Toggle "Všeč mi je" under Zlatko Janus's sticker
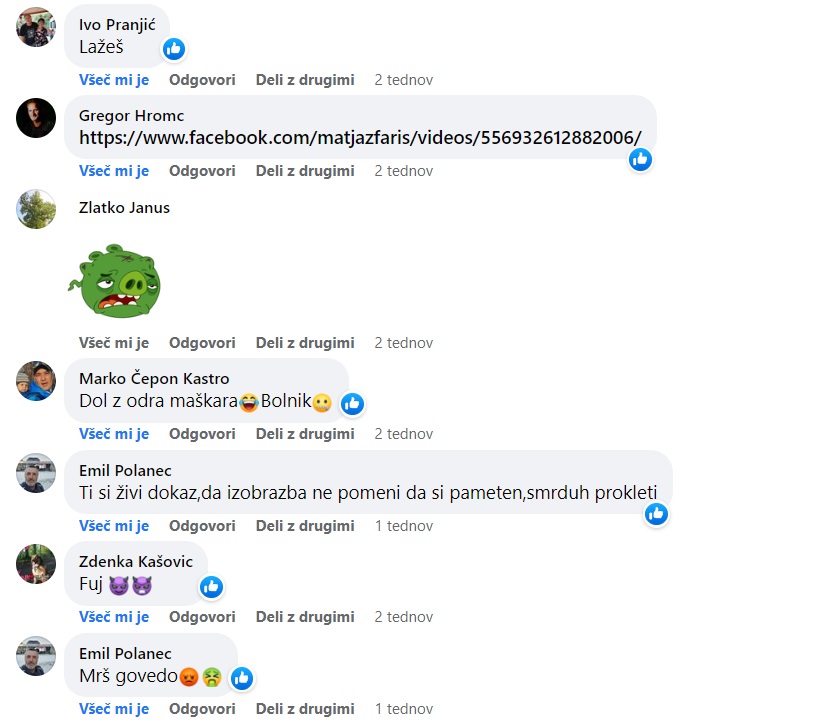This screenshot has height=722, width=840. [114, 343]
